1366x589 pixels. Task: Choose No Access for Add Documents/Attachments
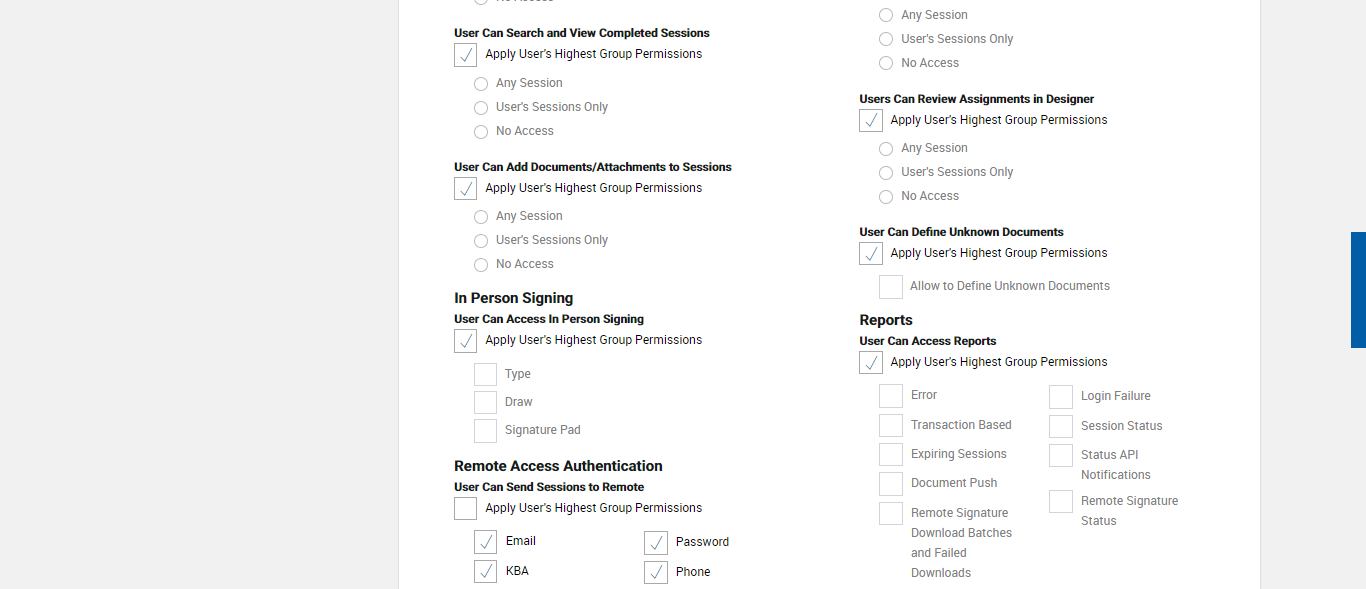[x=481, y=265]
